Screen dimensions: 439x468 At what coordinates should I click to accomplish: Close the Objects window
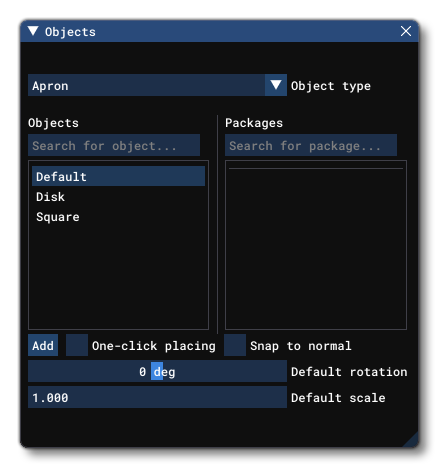[406, 31]
